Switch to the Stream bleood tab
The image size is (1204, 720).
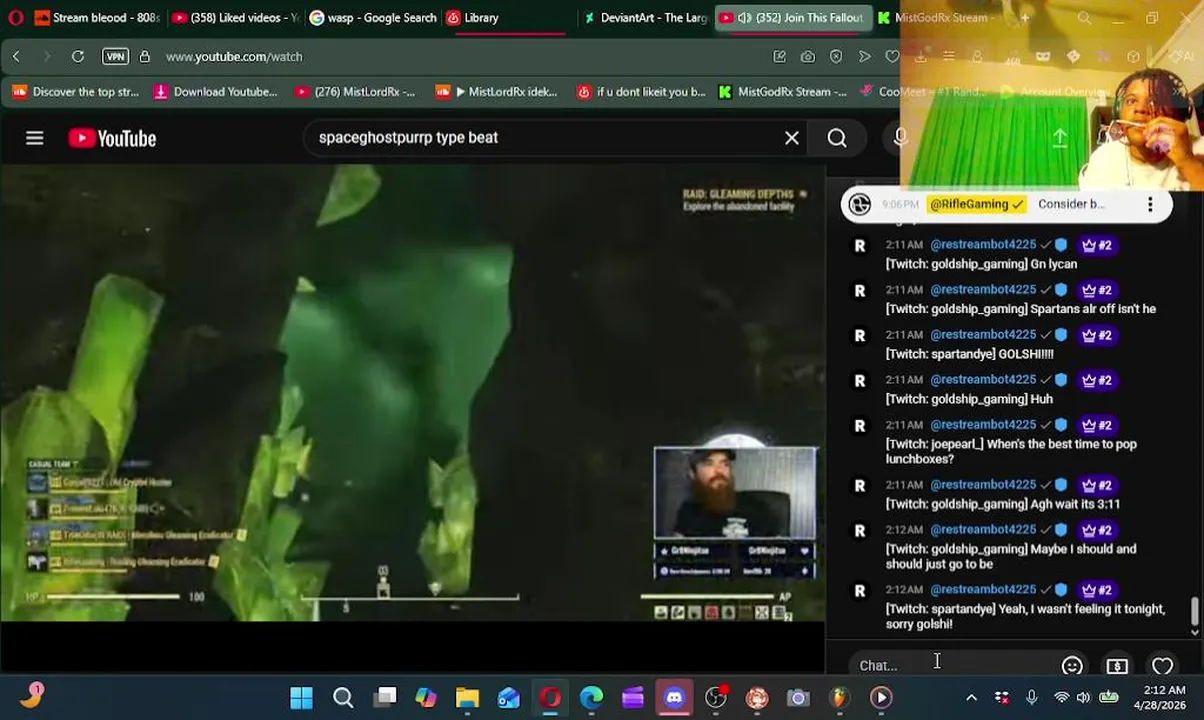point(97,18)
